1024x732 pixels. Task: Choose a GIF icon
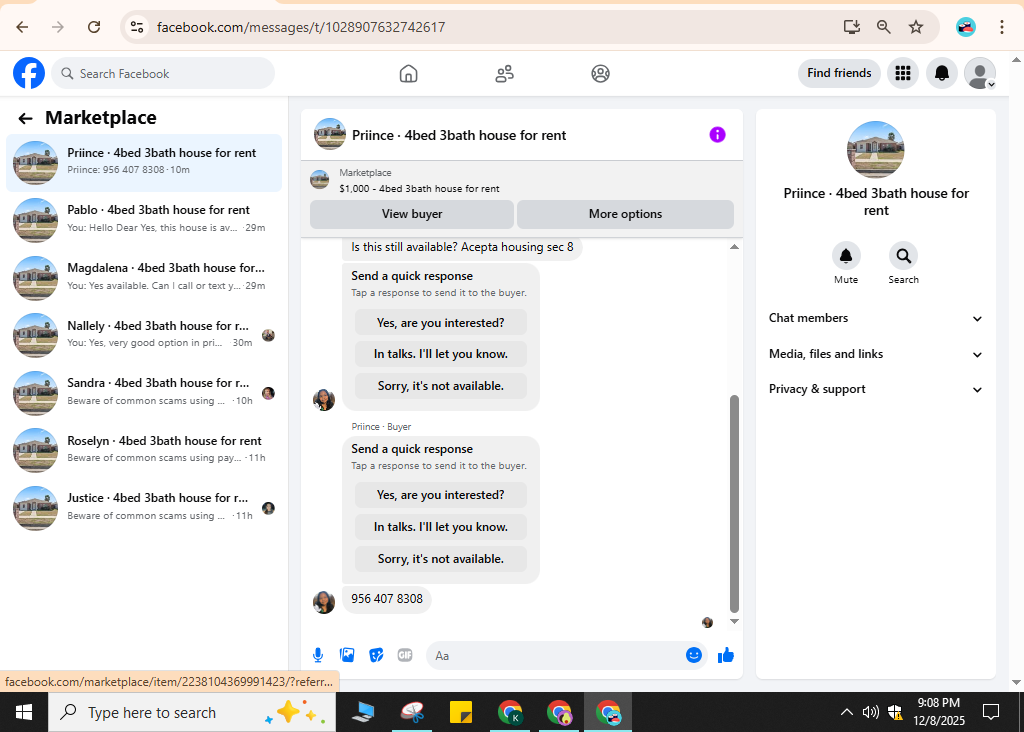click(x=405, y=655)
